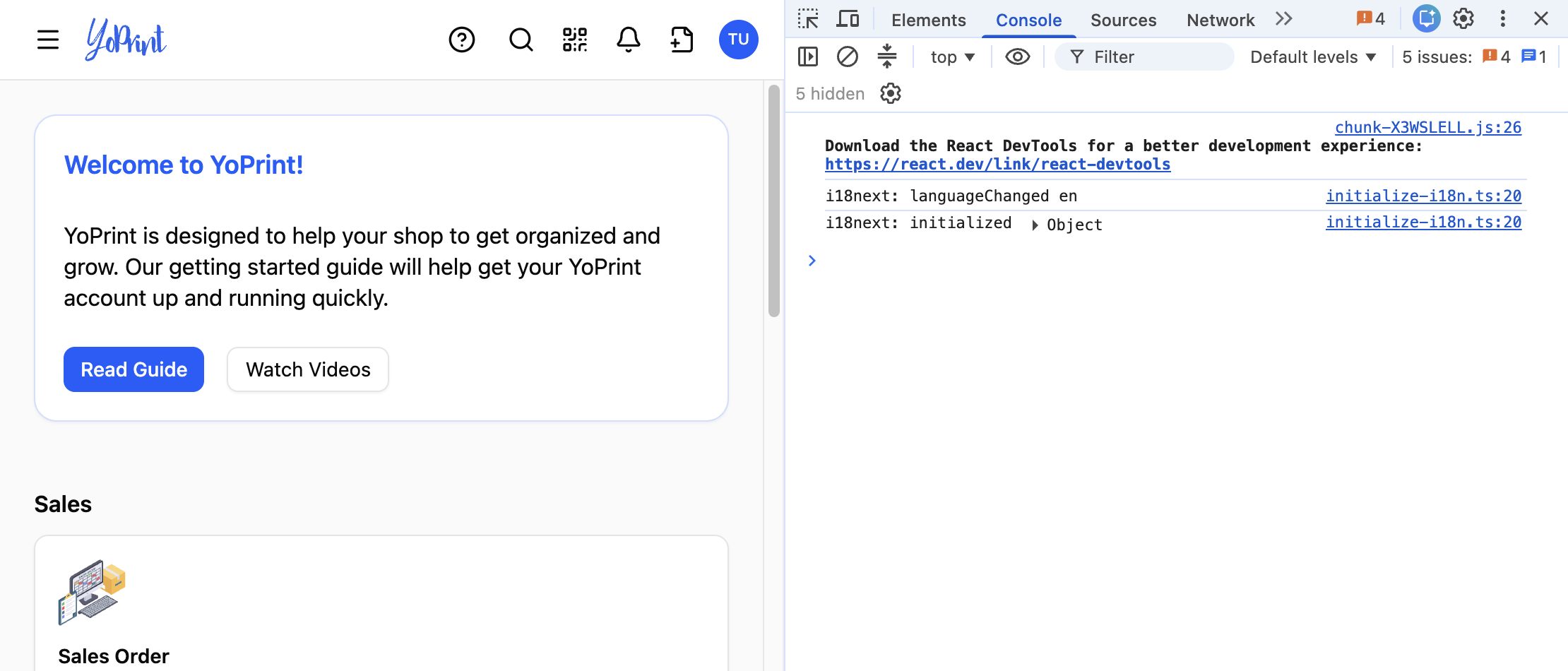Open the search magnifier icon

coord(521,40)
